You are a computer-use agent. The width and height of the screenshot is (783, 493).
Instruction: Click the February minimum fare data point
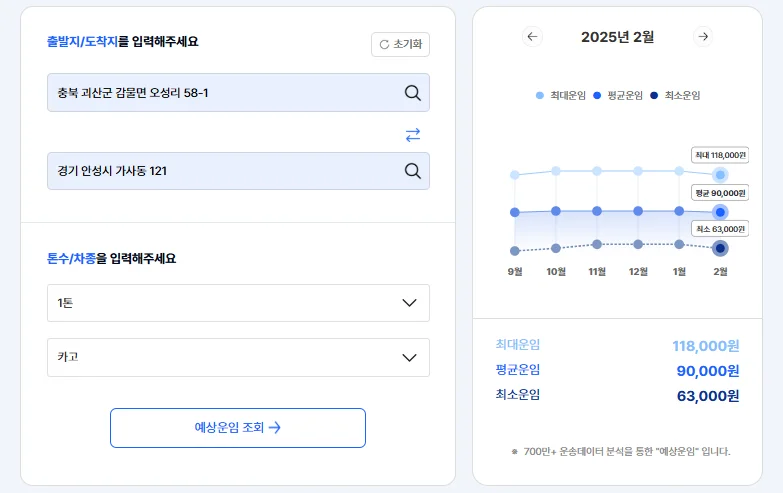(720, 248)
